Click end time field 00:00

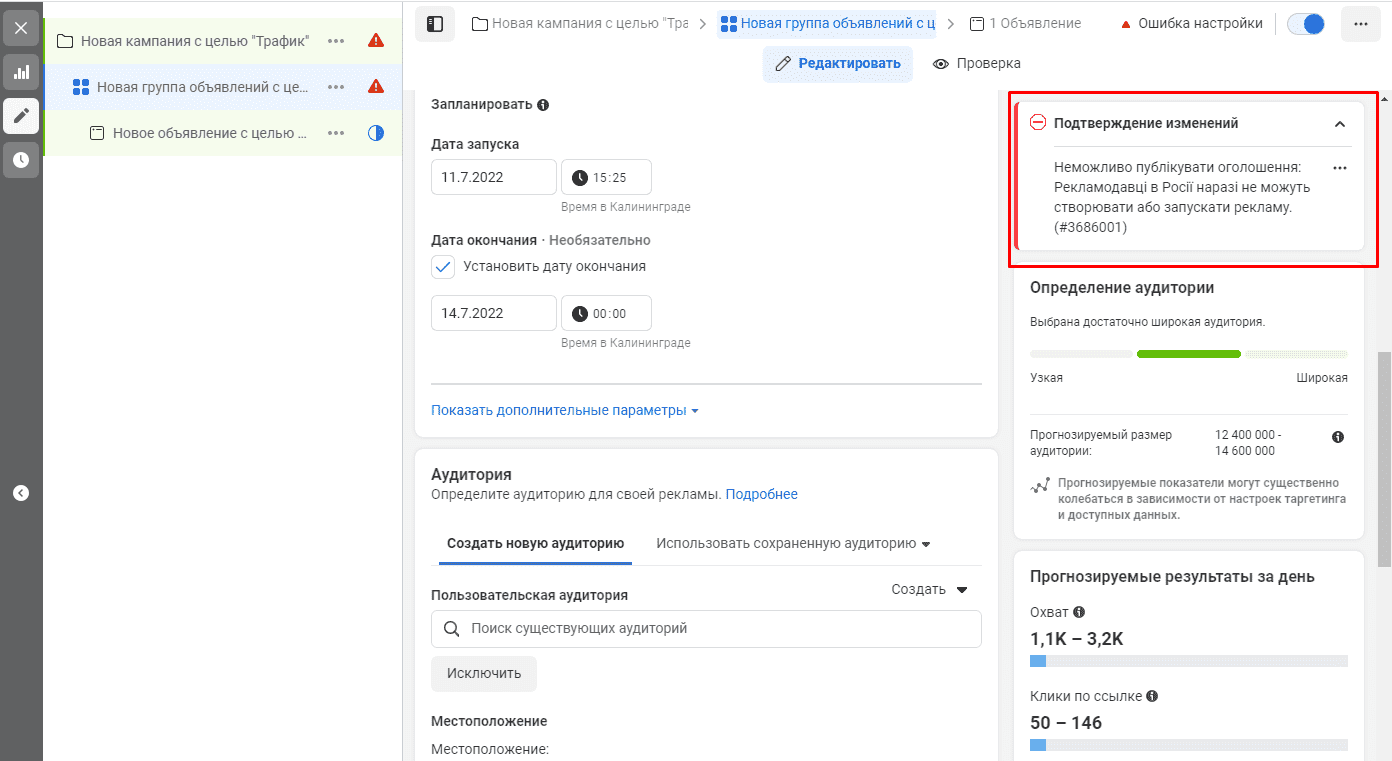pyautogui.click(x=606, y=313)
